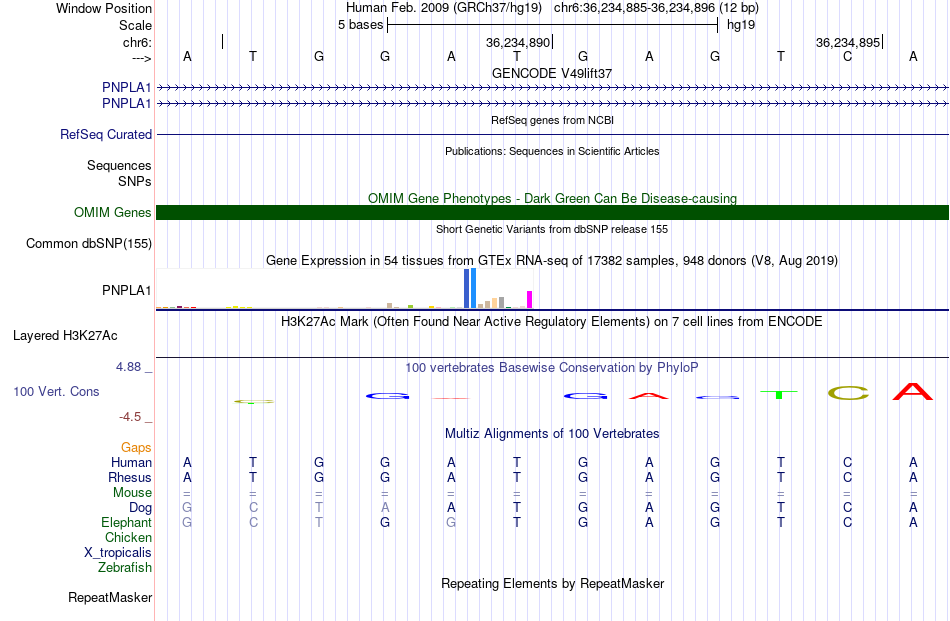Click Publications: Sequences in Scientific Articles title

[x=552, y=151]
